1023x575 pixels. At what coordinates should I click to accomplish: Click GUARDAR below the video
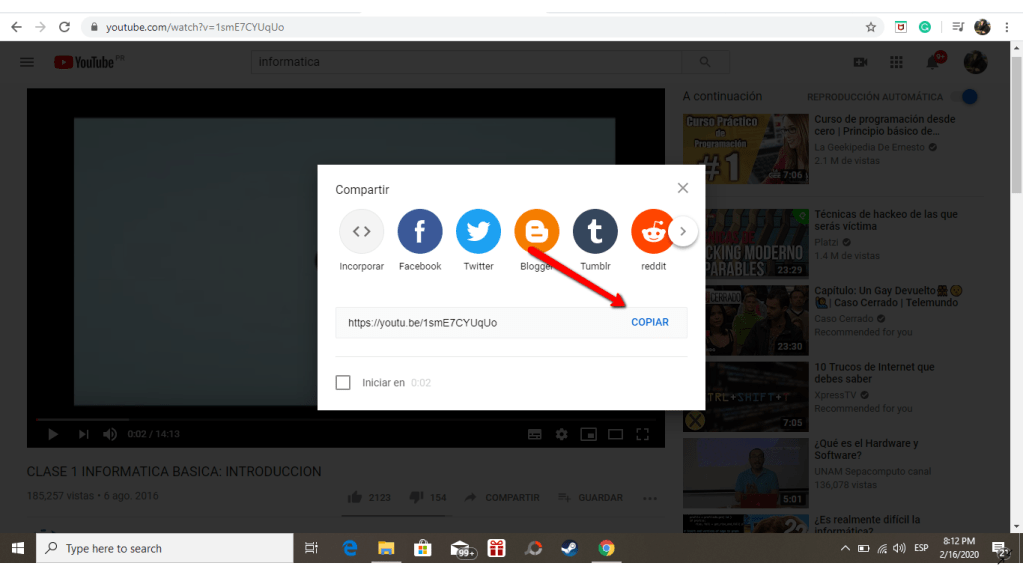pos(591,498)
